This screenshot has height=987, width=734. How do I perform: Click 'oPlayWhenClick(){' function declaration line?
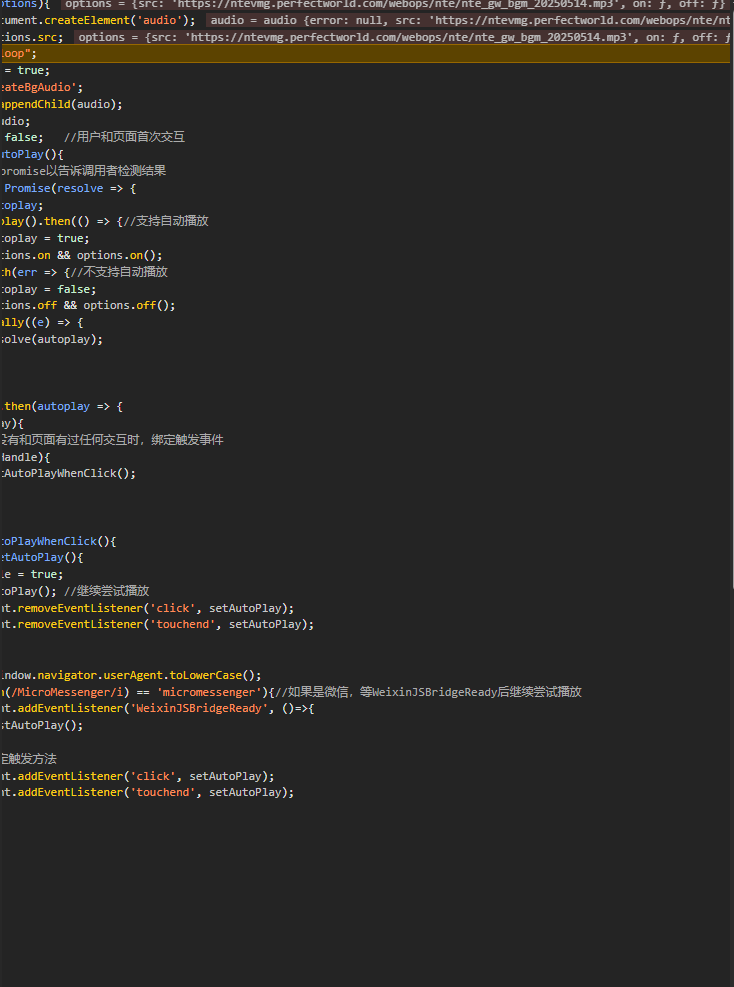59,541
